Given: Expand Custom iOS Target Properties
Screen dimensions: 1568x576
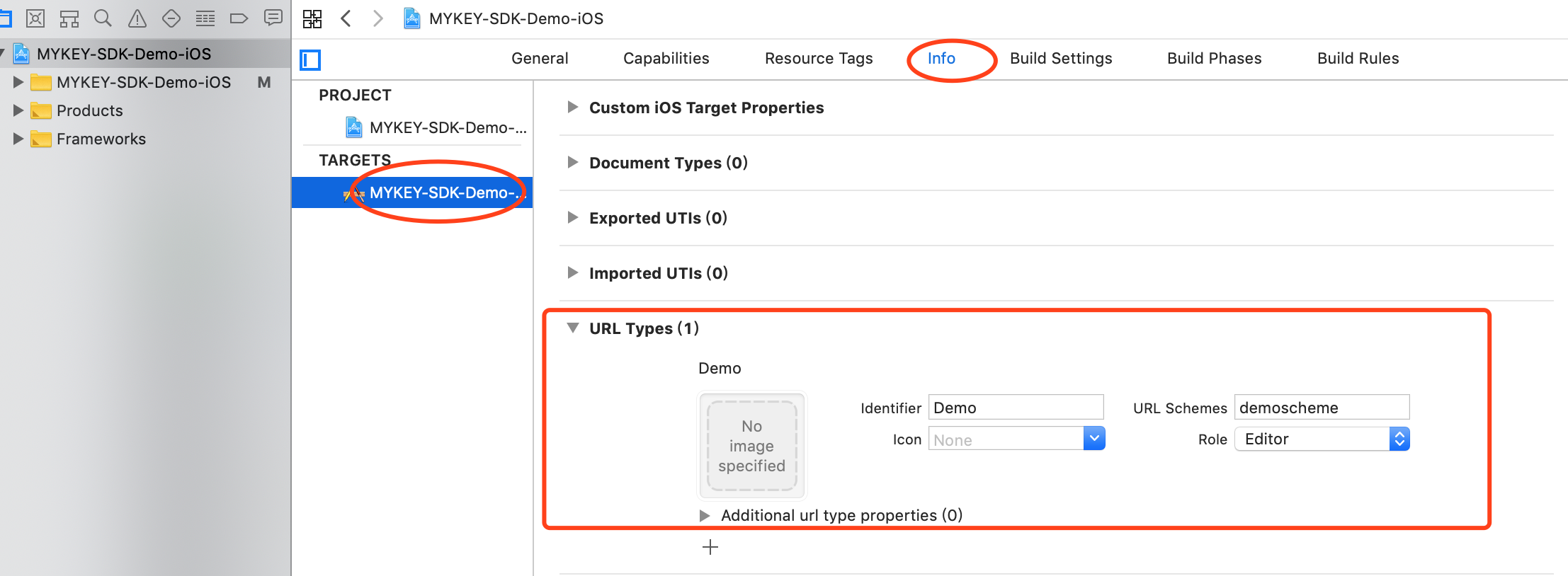Looking at the screenshot, I should pyautogui.click(x=573, y=108).
